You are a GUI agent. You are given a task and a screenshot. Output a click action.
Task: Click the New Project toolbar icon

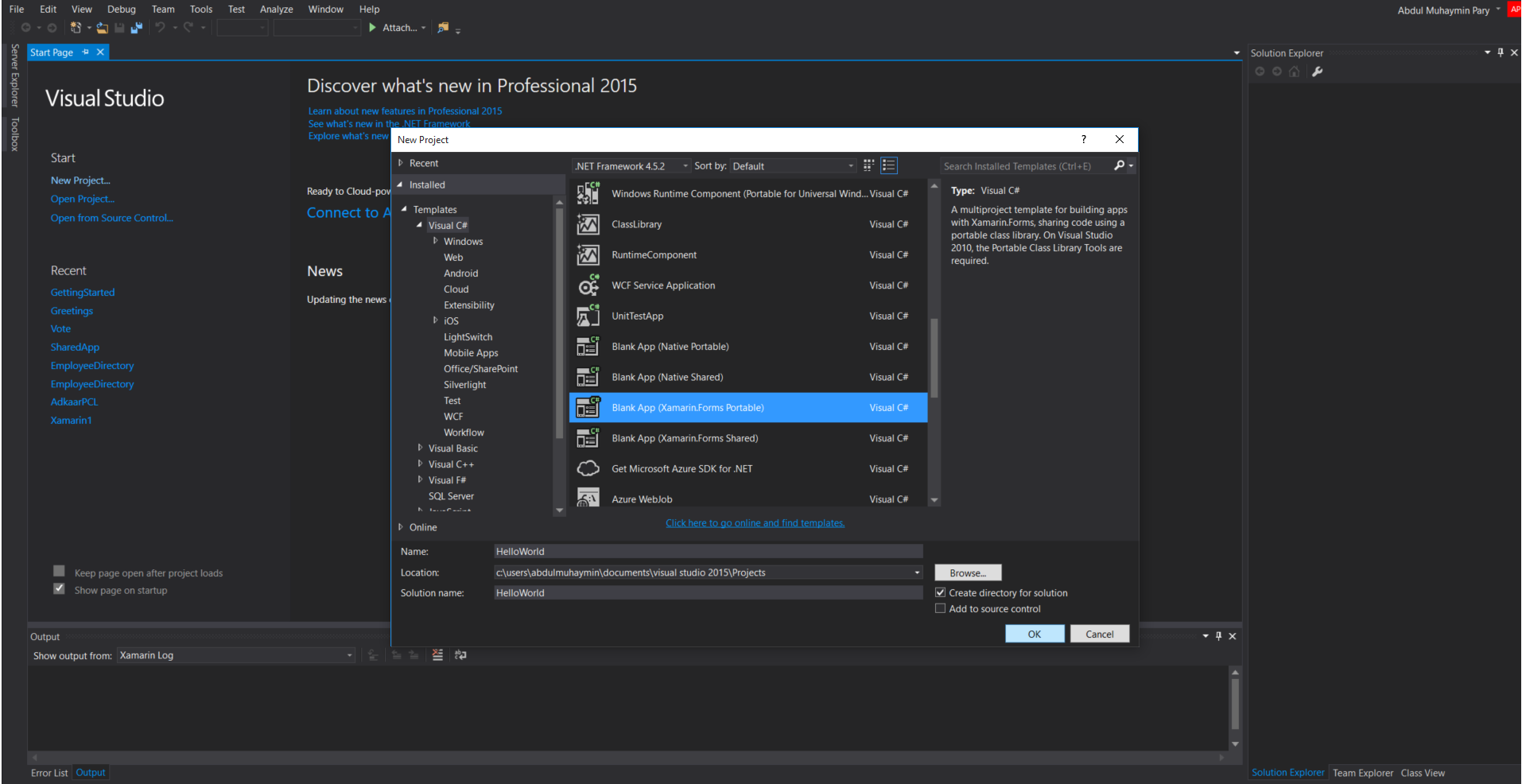(x=76, y=28)
